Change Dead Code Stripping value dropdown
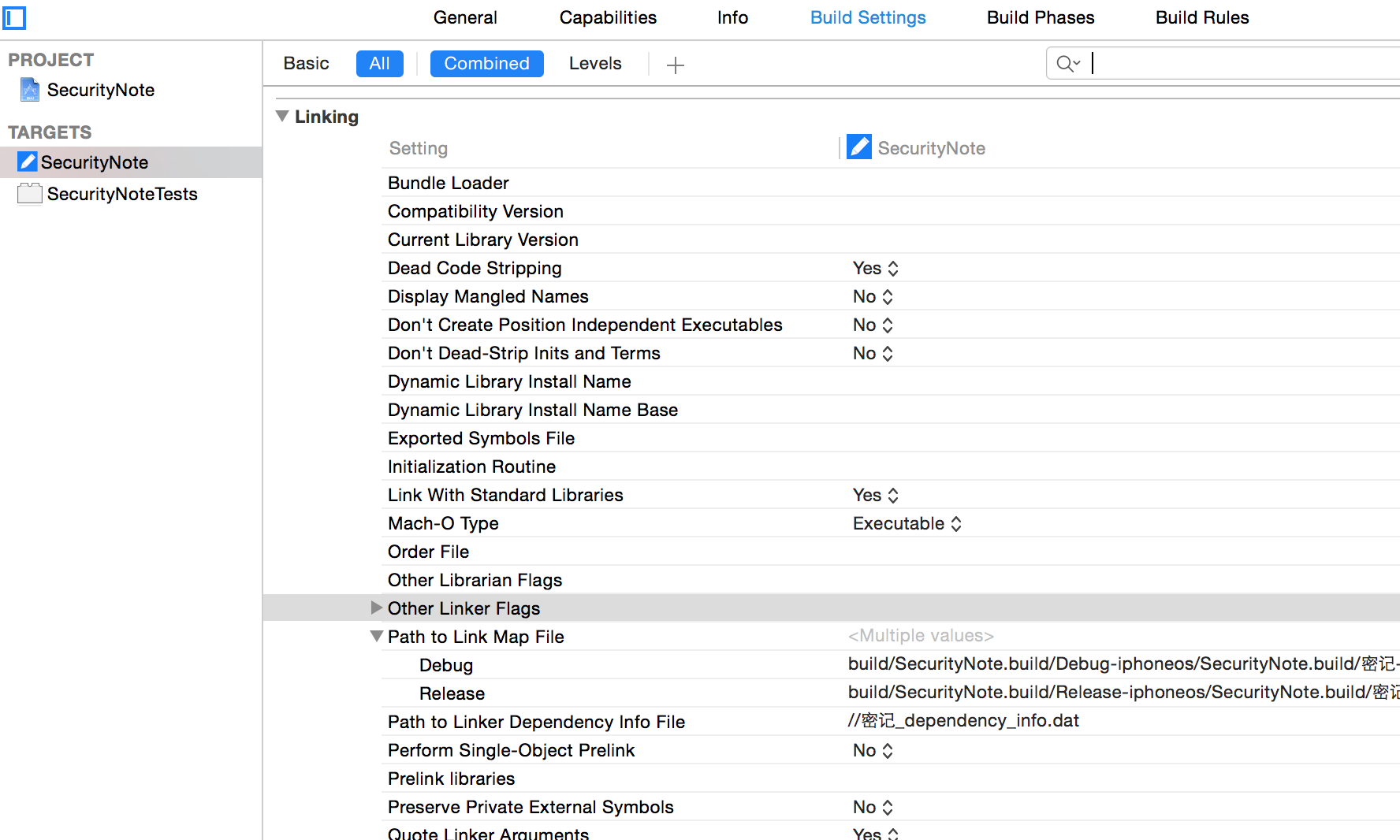The width and height of the screenshot is (1400, 840). [x=875, y=268]
